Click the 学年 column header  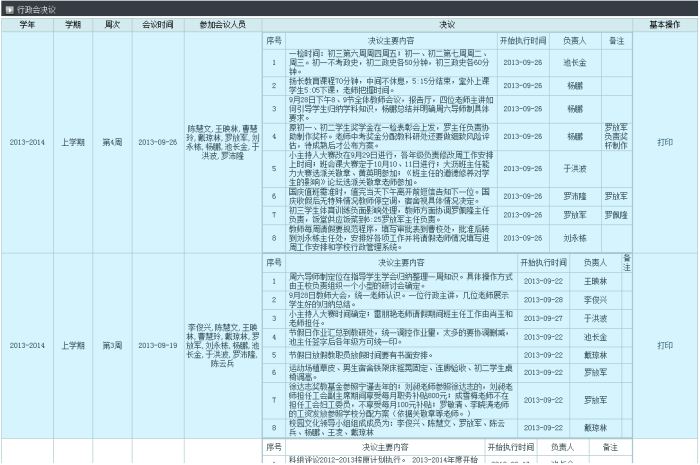click(27, 24)
